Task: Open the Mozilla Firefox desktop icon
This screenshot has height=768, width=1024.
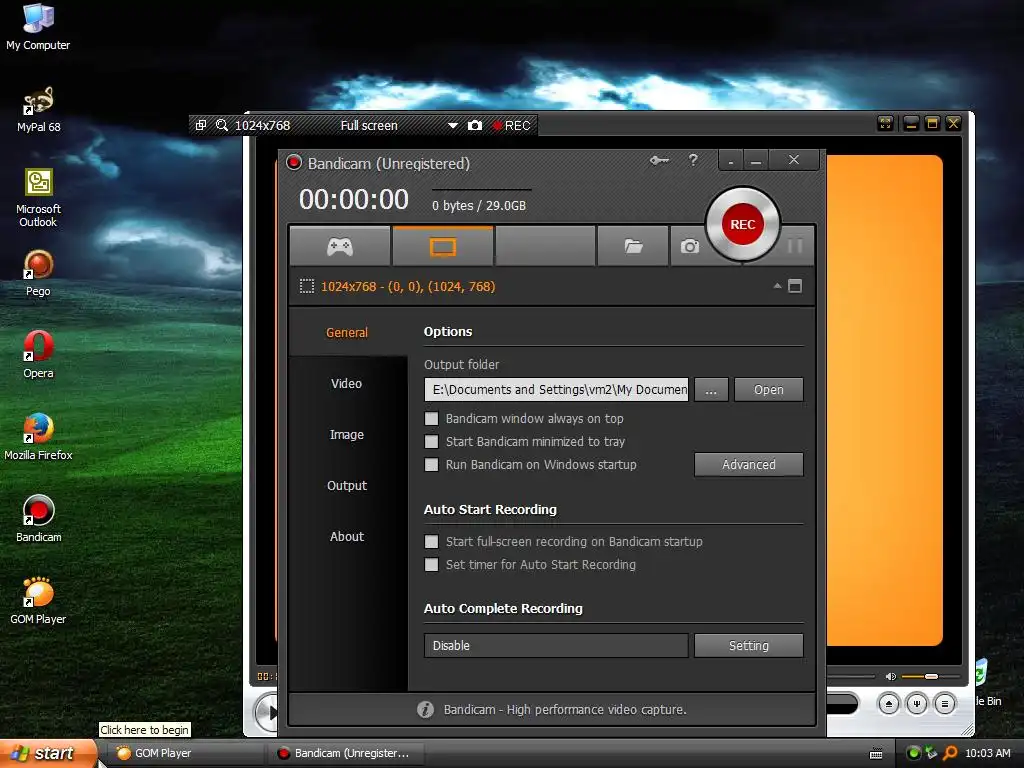Action: (39, 437)
